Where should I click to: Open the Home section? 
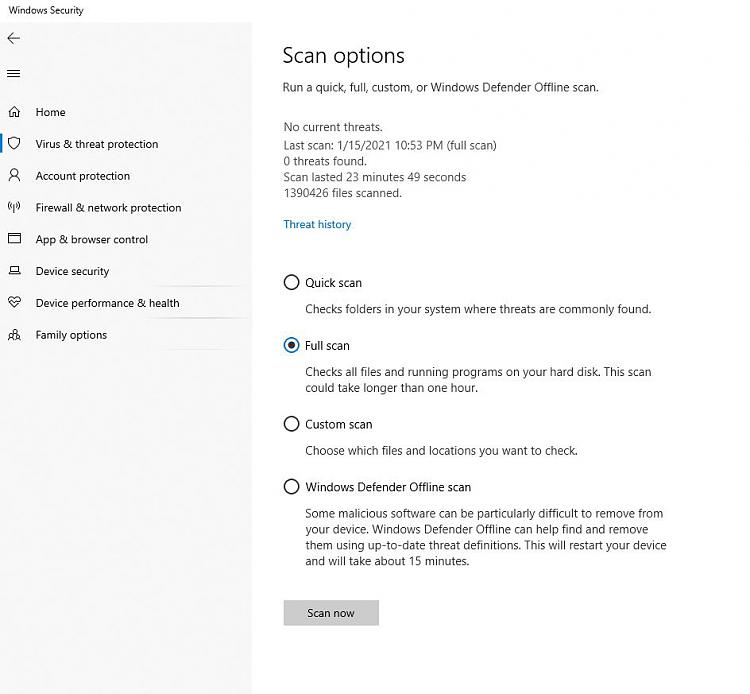point(50,112)
